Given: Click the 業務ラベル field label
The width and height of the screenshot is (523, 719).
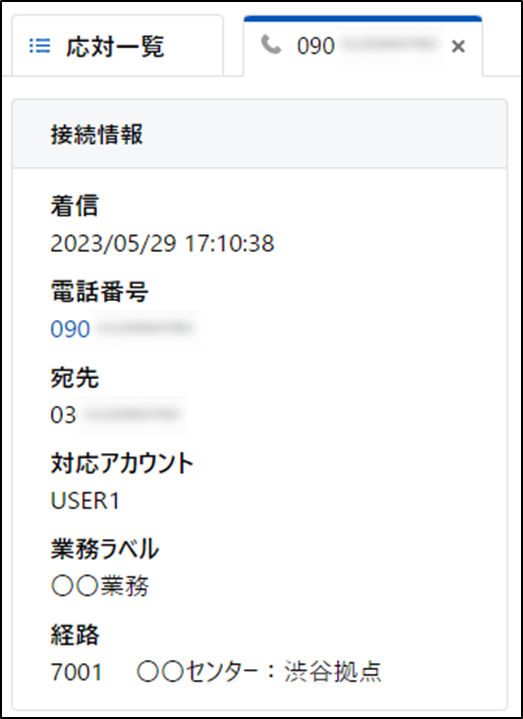Looking at the screenshot, I should (105, 549).
